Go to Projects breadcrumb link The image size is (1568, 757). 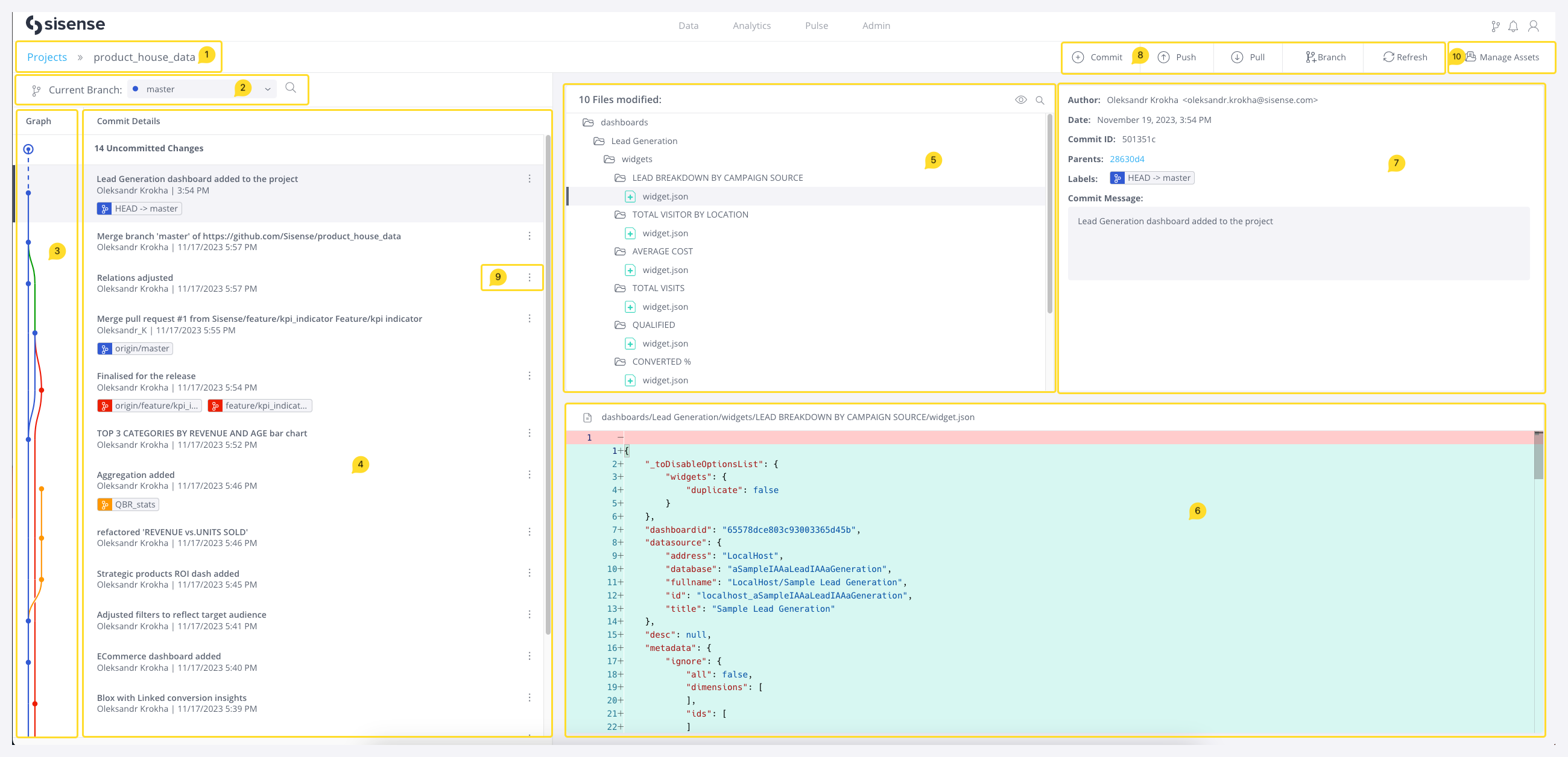(x=47, y=57)
